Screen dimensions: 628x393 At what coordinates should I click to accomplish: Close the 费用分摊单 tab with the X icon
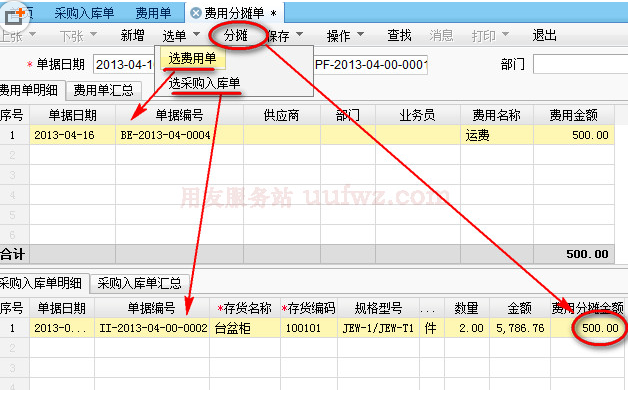[195, 13]
